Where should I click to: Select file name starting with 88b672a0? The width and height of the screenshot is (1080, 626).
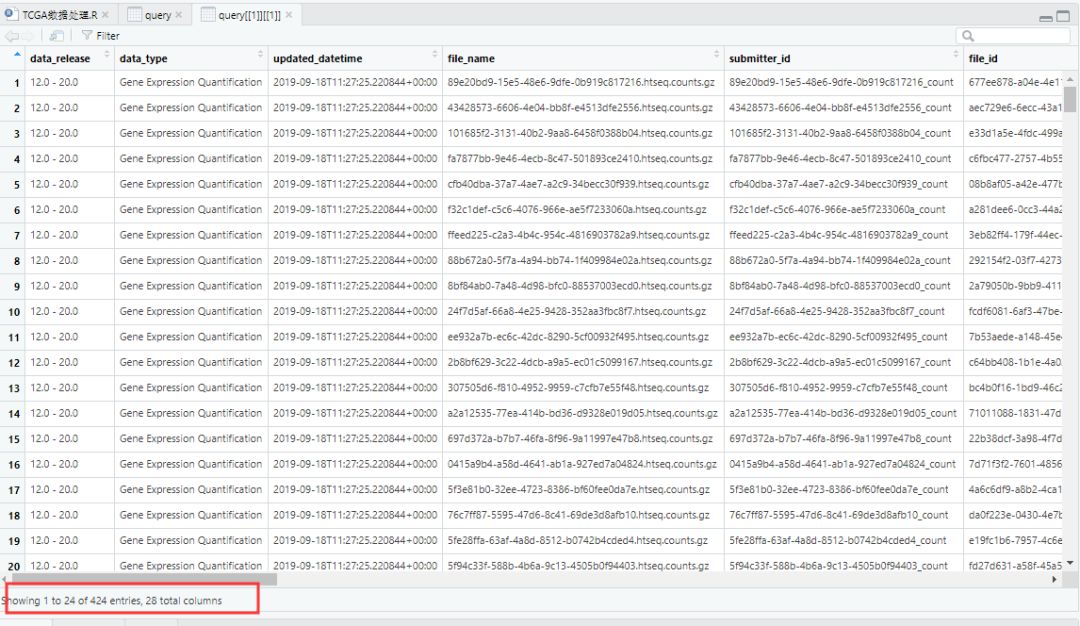(579, 260)
